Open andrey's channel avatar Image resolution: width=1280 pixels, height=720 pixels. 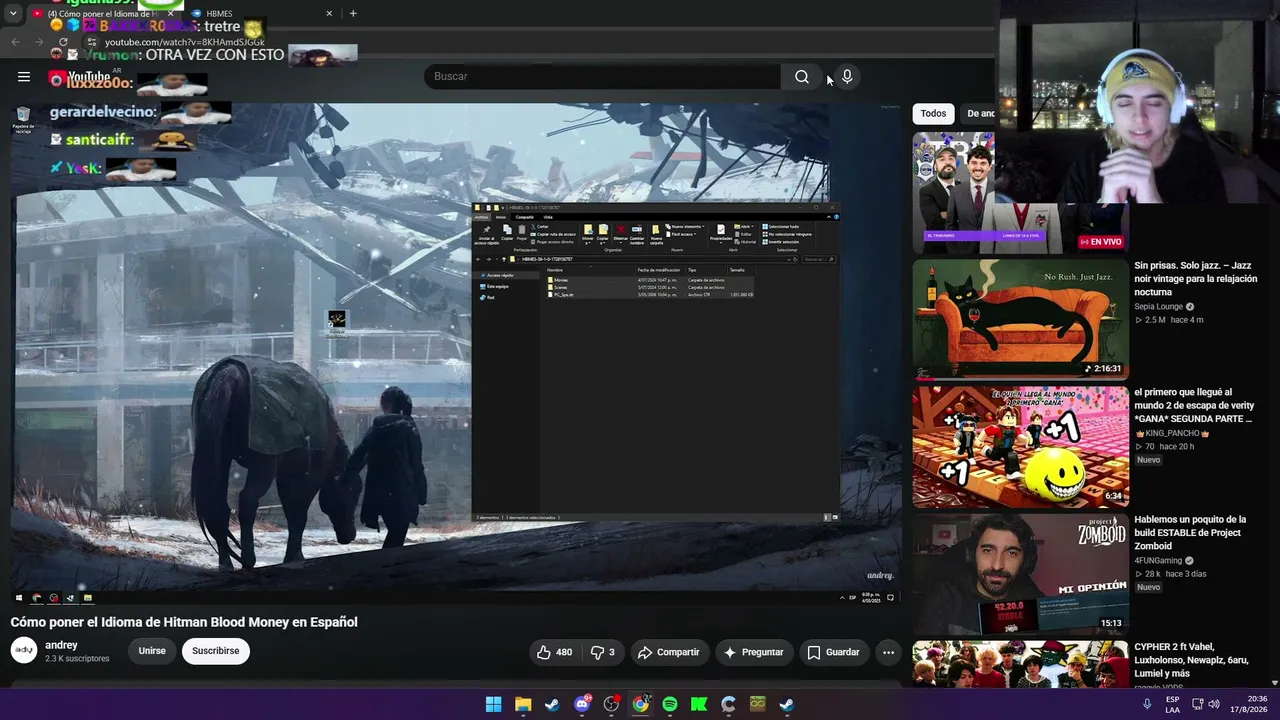[24, 651]
